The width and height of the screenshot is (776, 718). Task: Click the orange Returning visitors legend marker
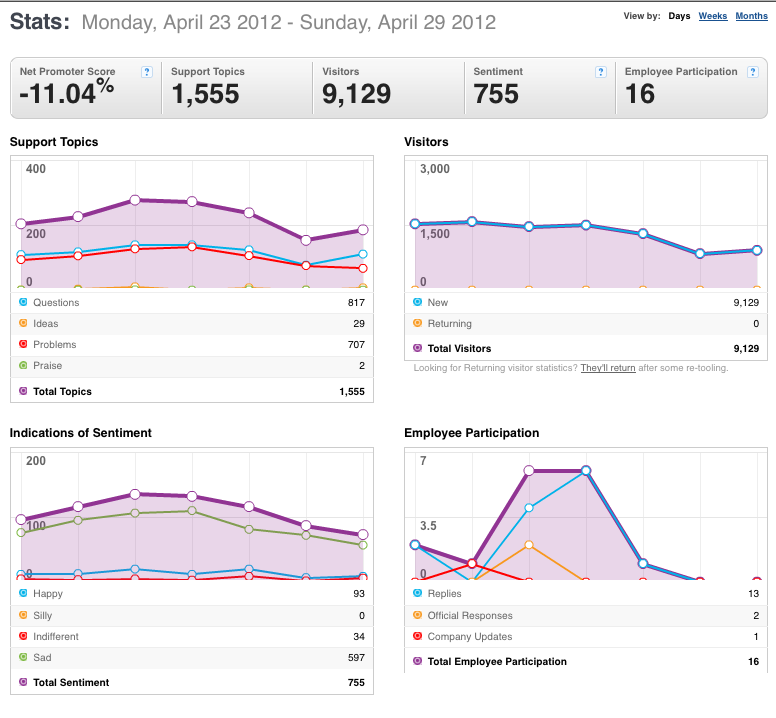click(x=417, y=323)
